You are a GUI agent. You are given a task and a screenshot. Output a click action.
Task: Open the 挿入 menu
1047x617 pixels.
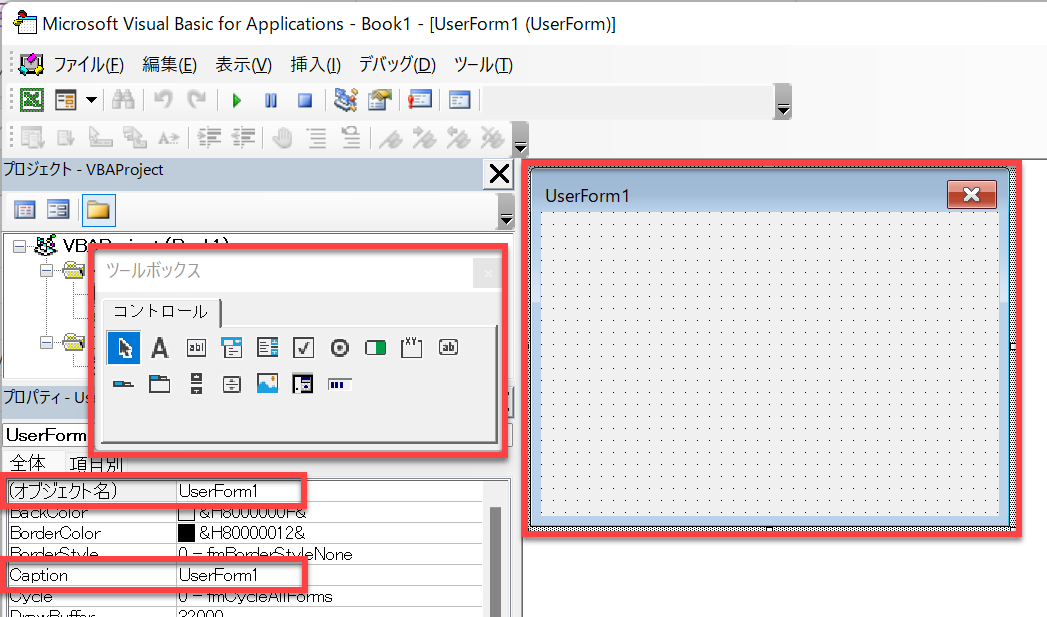coord(316,65)
